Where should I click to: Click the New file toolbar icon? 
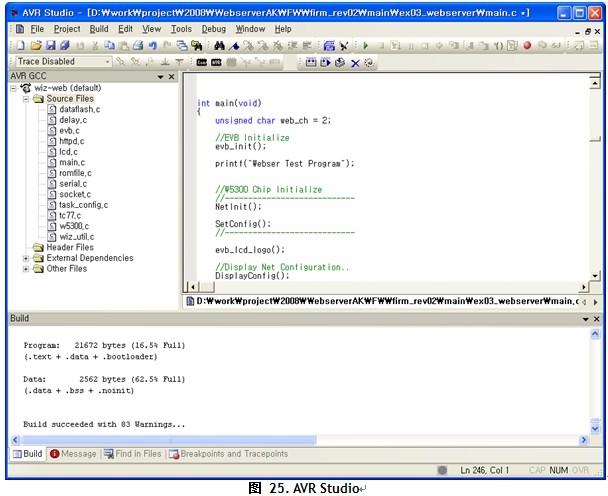click(21, 46)
